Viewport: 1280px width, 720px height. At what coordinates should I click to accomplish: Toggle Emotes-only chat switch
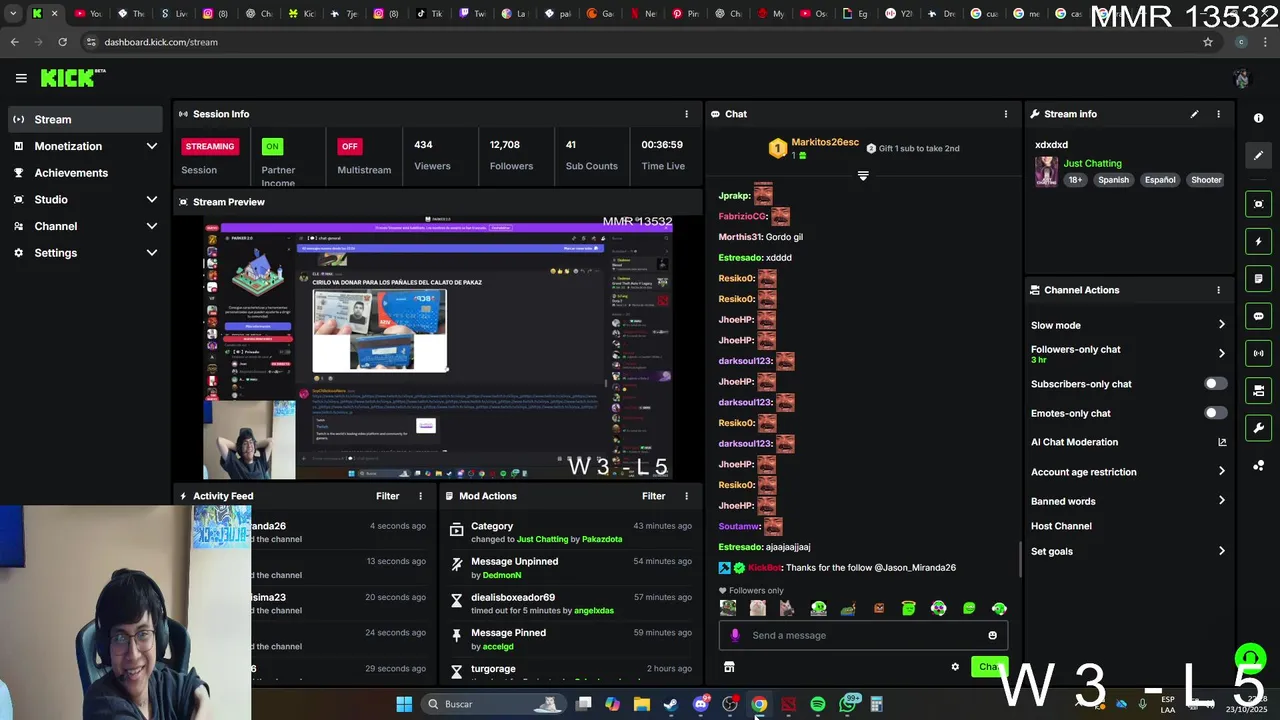tap(1215, 413)
